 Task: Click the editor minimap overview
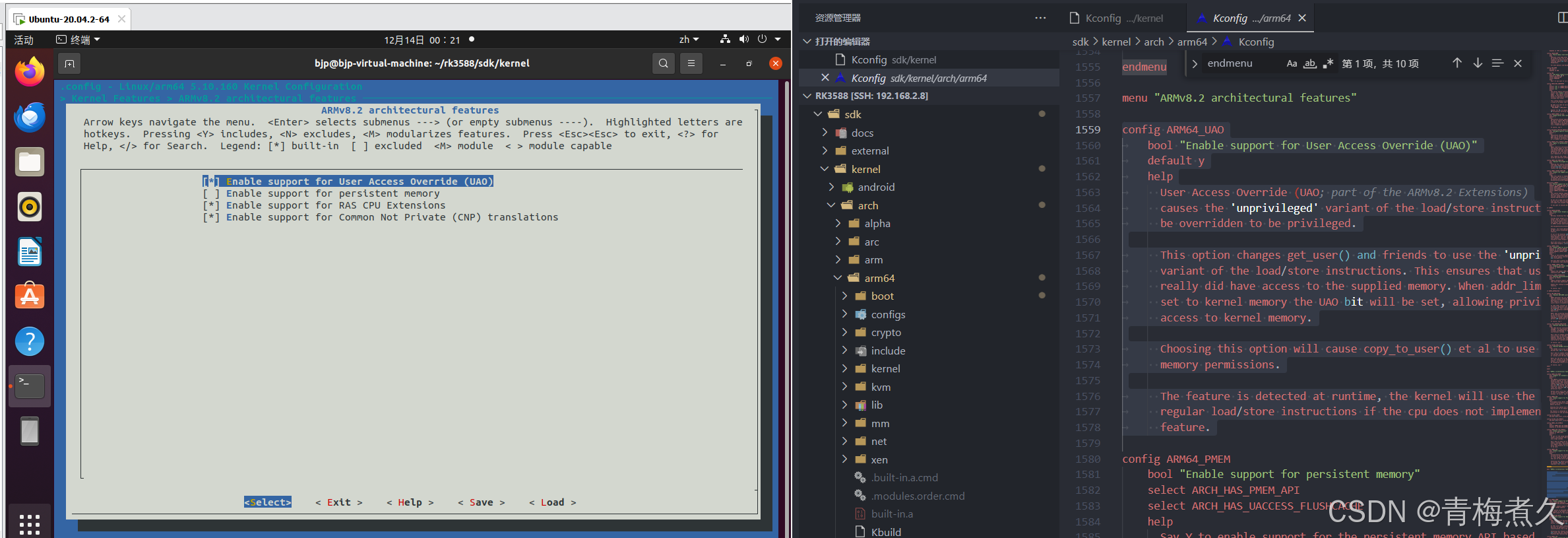coord(1557,294)
